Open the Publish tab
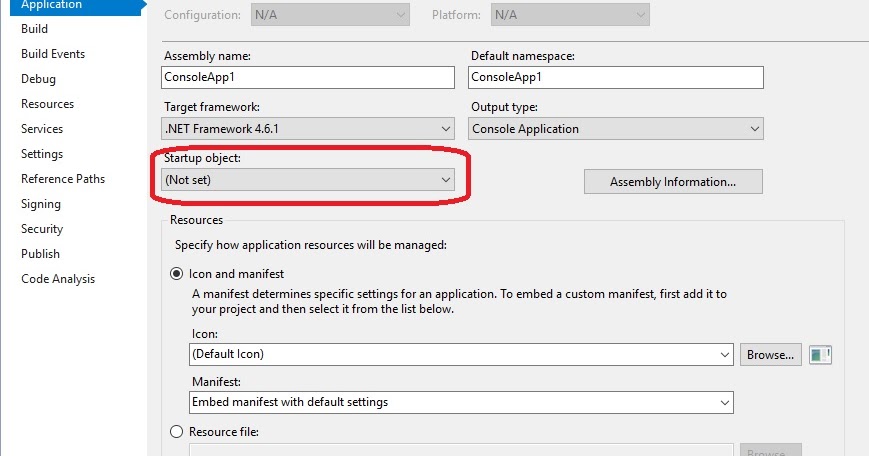The width and height of the screenshot is (869, 456). point(40,254)
